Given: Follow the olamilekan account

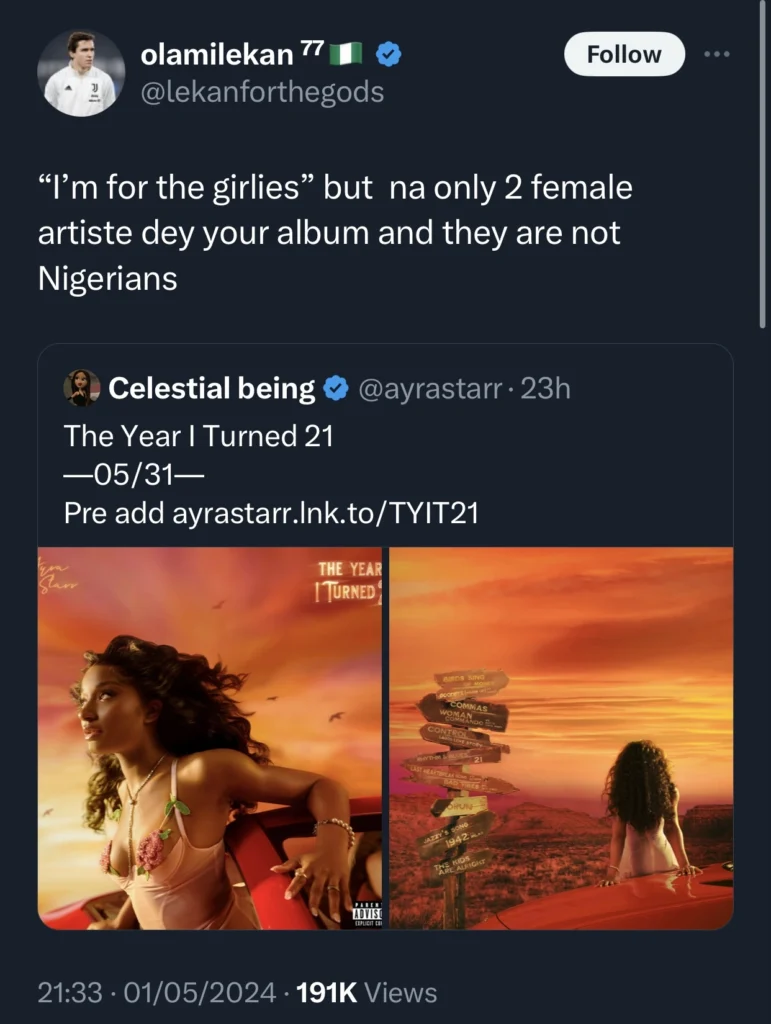Looking at the screenshot, I should pos(624,54).
